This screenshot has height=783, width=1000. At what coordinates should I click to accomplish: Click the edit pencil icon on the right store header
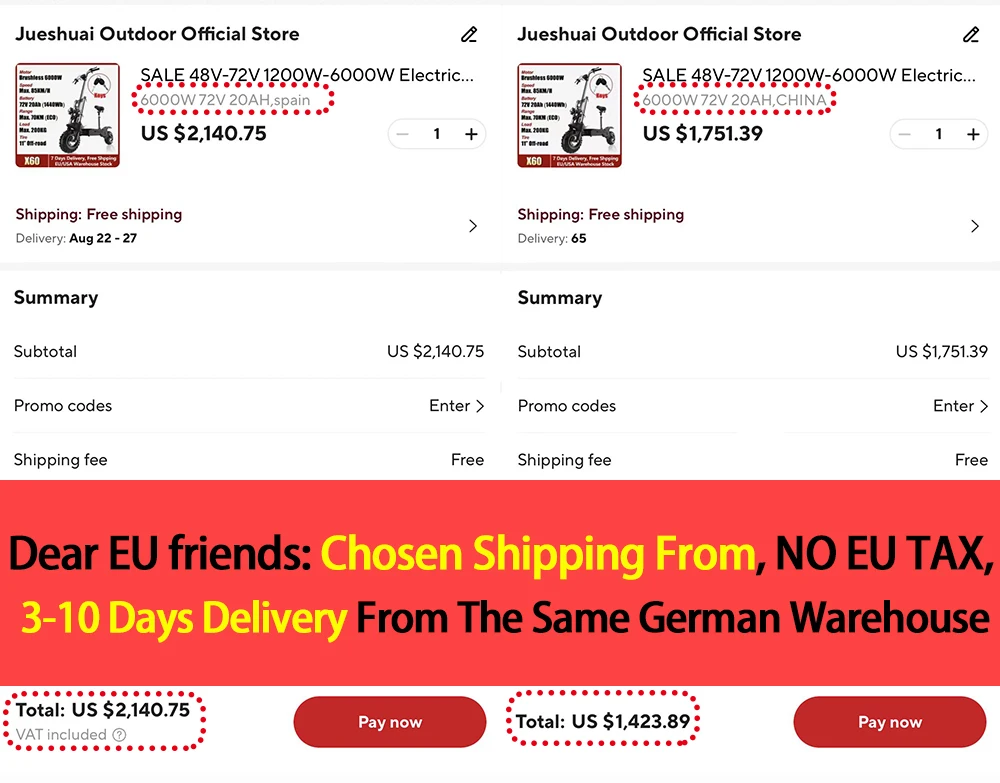point(971,35)
